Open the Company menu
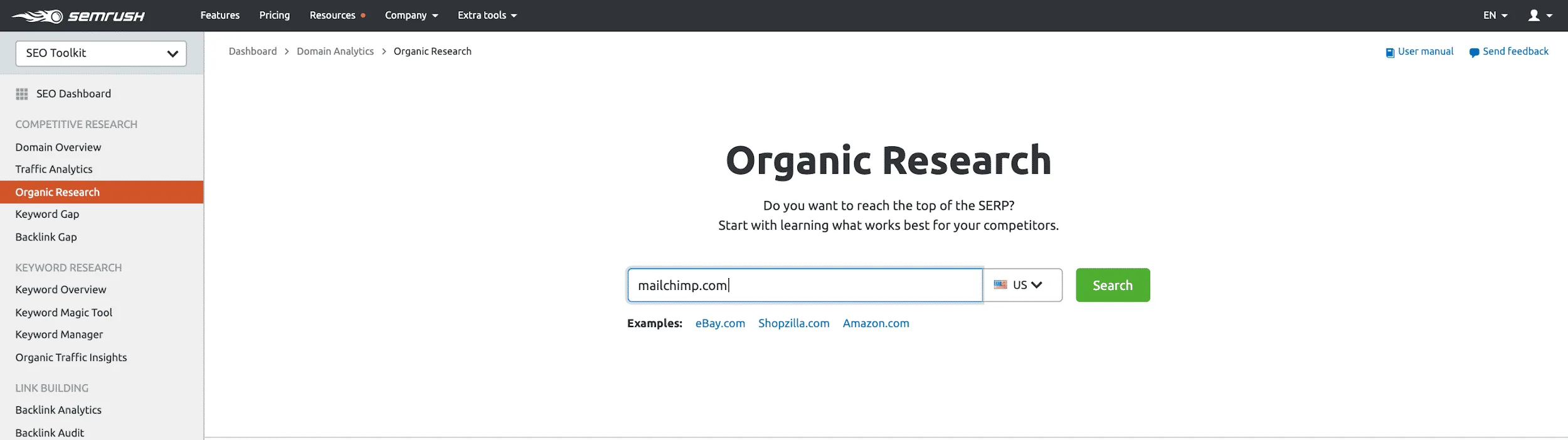Viewport: 1568px width, 440px height. [x=411, y=16]
